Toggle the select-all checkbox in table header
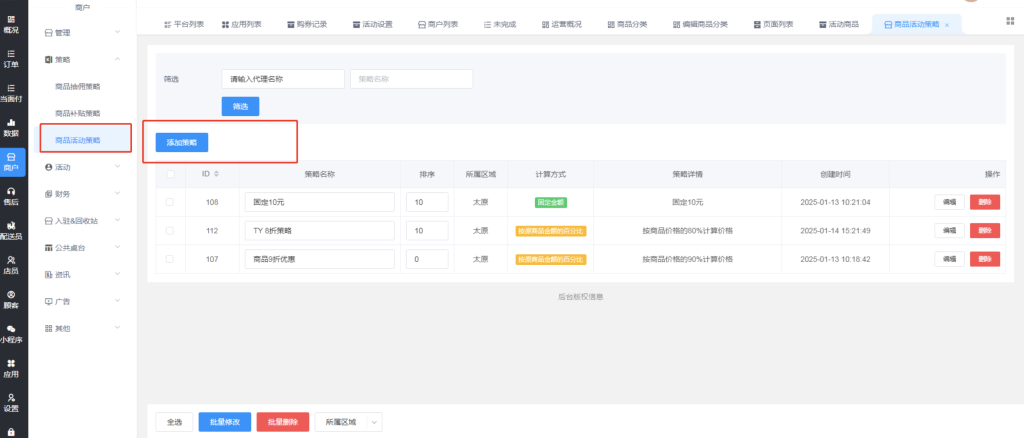1024x438 pixels. pos(169,174)
